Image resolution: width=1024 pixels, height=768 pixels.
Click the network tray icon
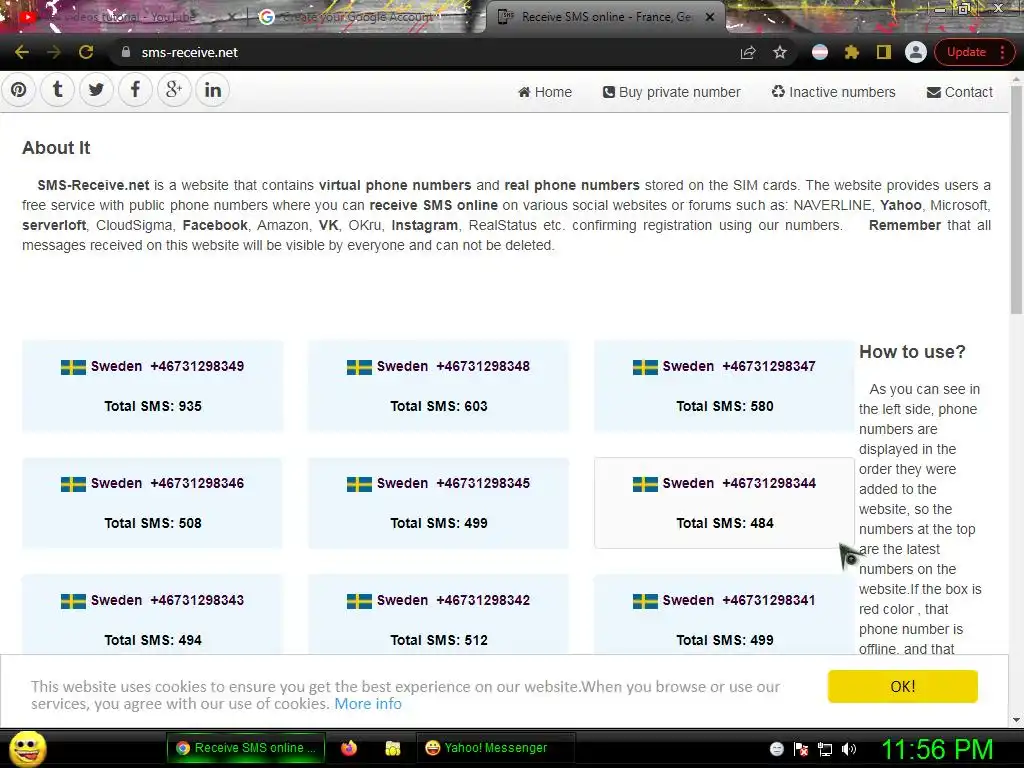click(825, 749)
